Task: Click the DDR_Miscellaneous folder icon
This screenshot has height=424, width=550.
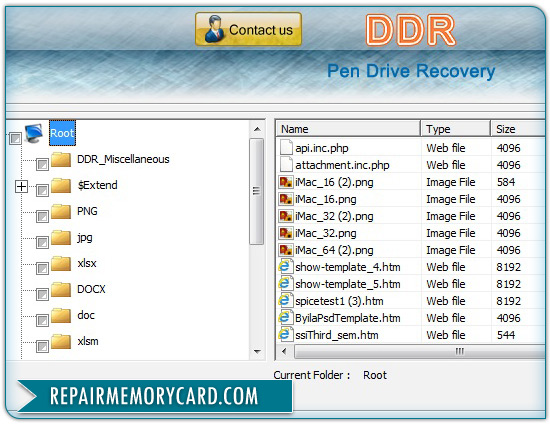Action: (x=61, y=160)
